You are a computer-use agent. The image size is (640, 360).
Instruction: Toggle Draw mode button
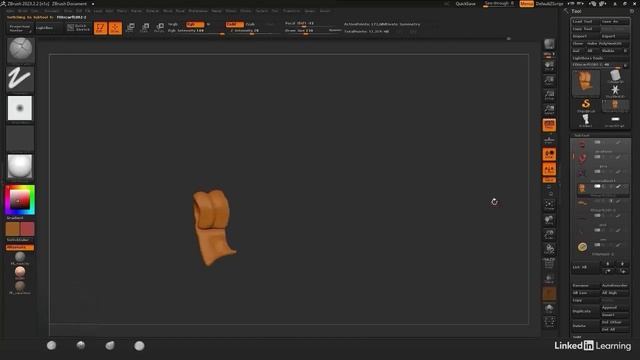click(x=115, y=28)
